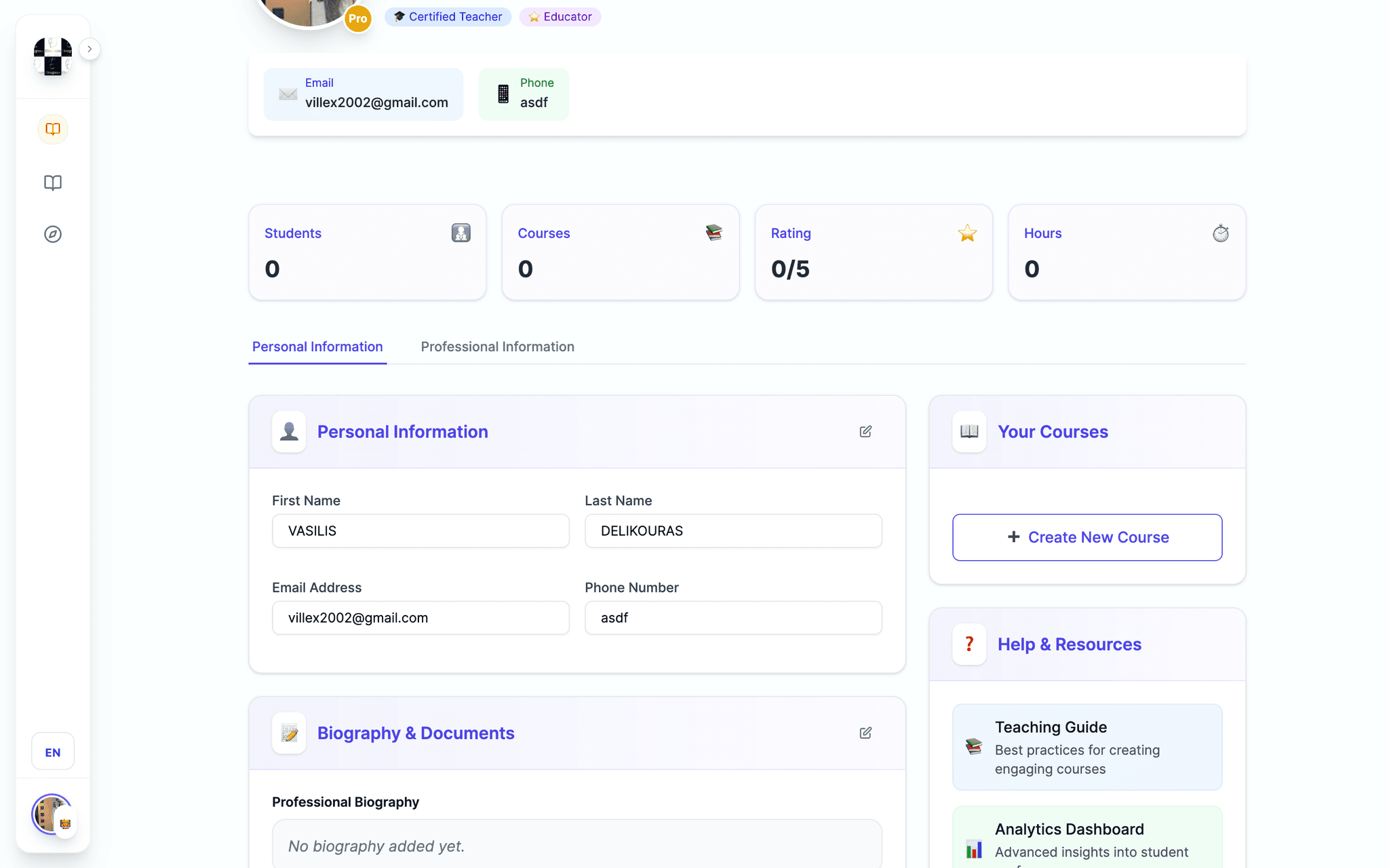Edit Personal Information with pencil icon
The height and width of the screenshot is (868, 1389).
coord(865,432)
